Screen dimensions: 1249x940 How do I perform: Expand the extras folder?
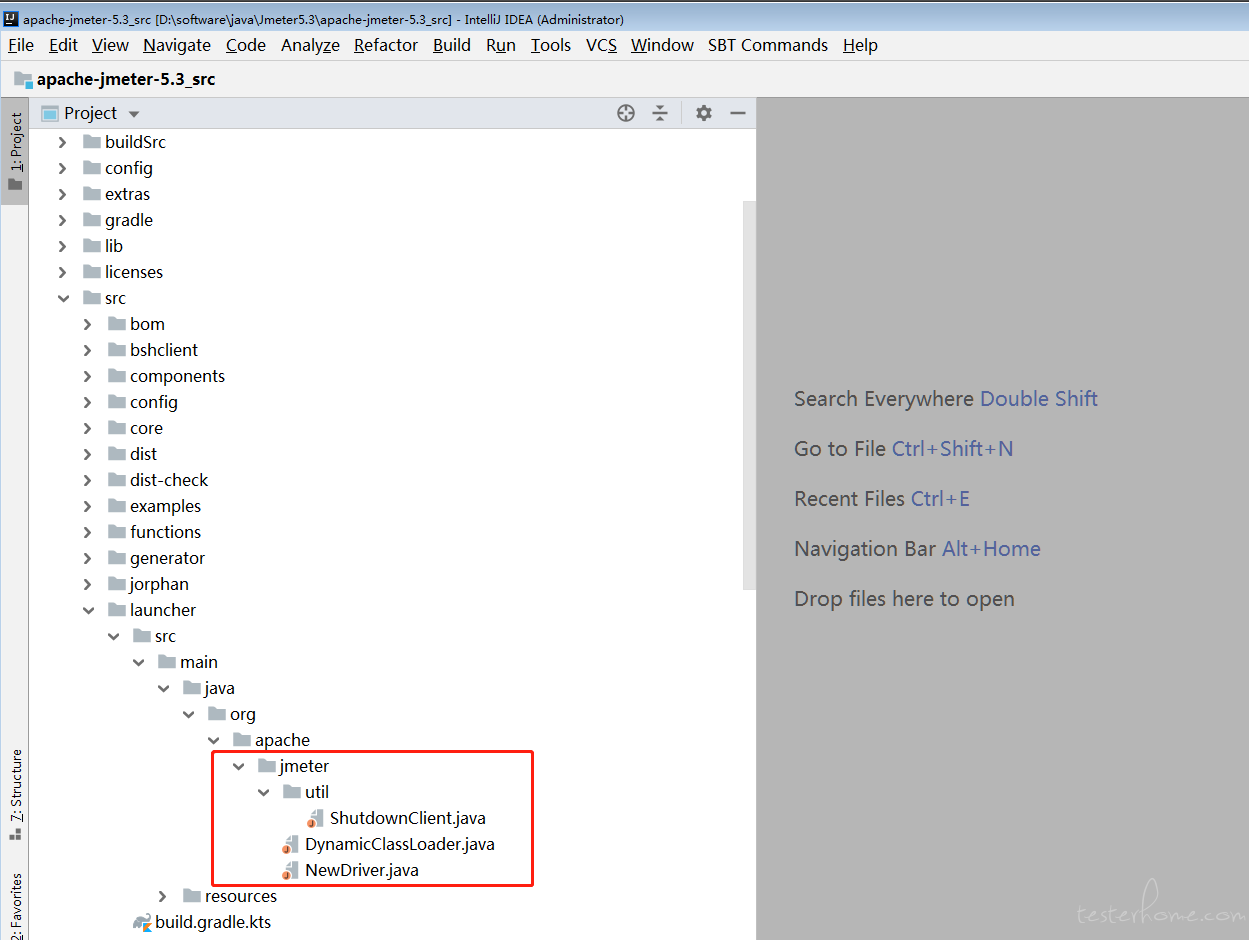63,194
